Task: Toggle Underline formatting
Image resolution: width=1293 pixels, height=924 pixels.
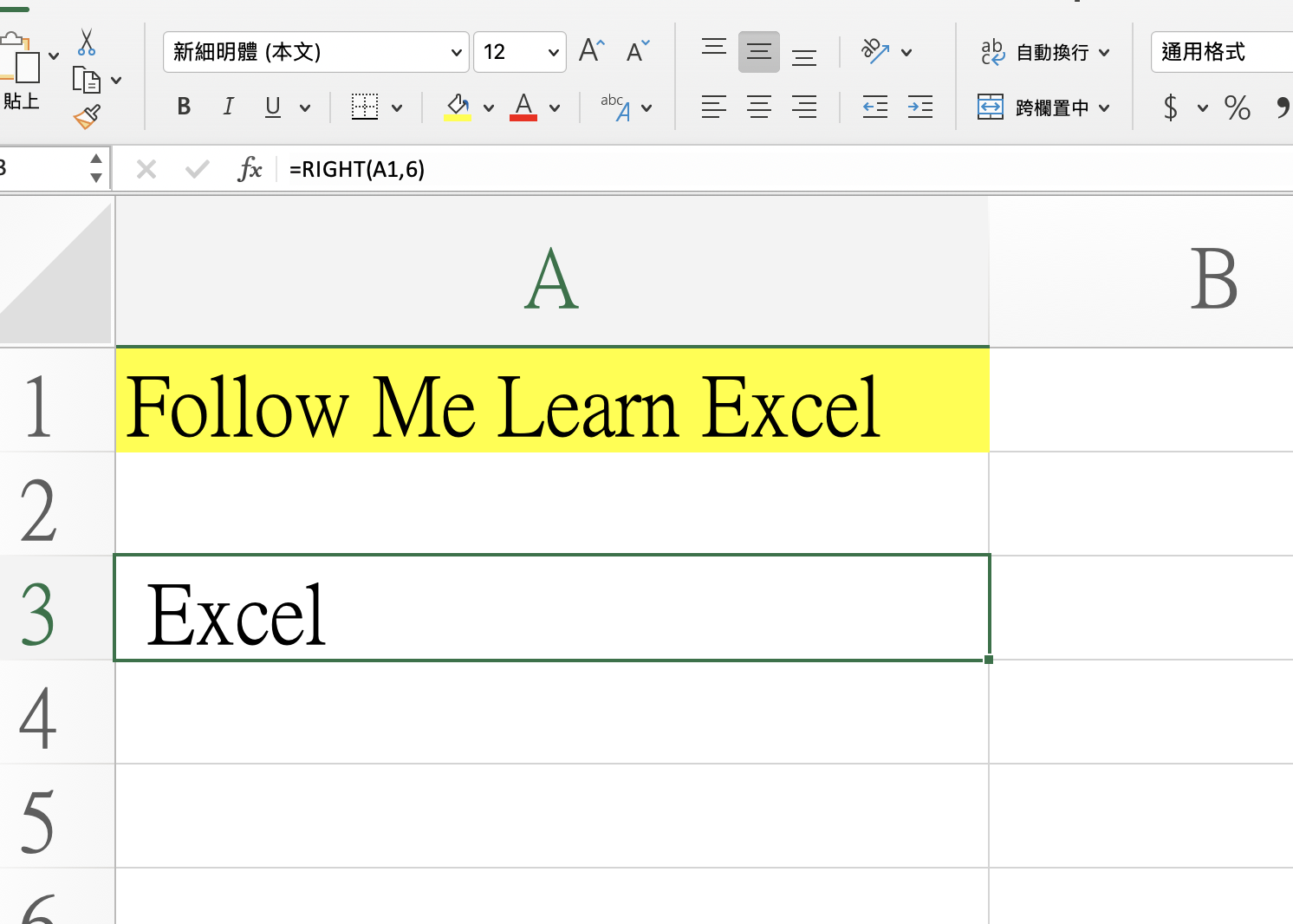Action: (273, 107)
